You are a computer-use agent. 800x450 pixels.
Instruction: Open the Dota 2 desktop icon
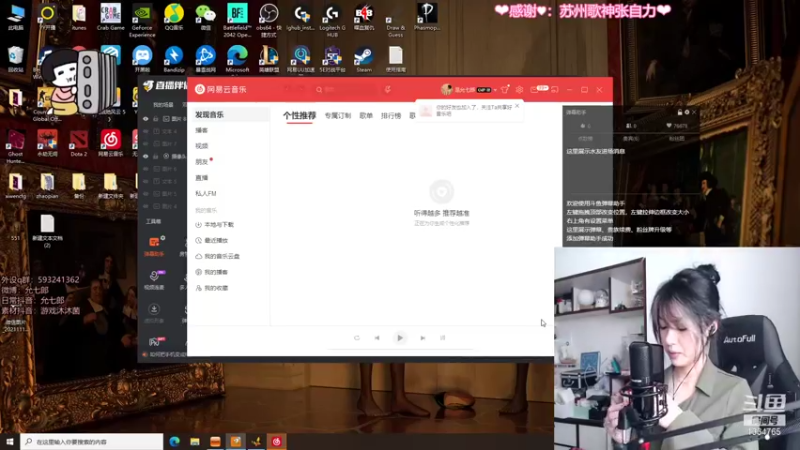coord(79,143)
